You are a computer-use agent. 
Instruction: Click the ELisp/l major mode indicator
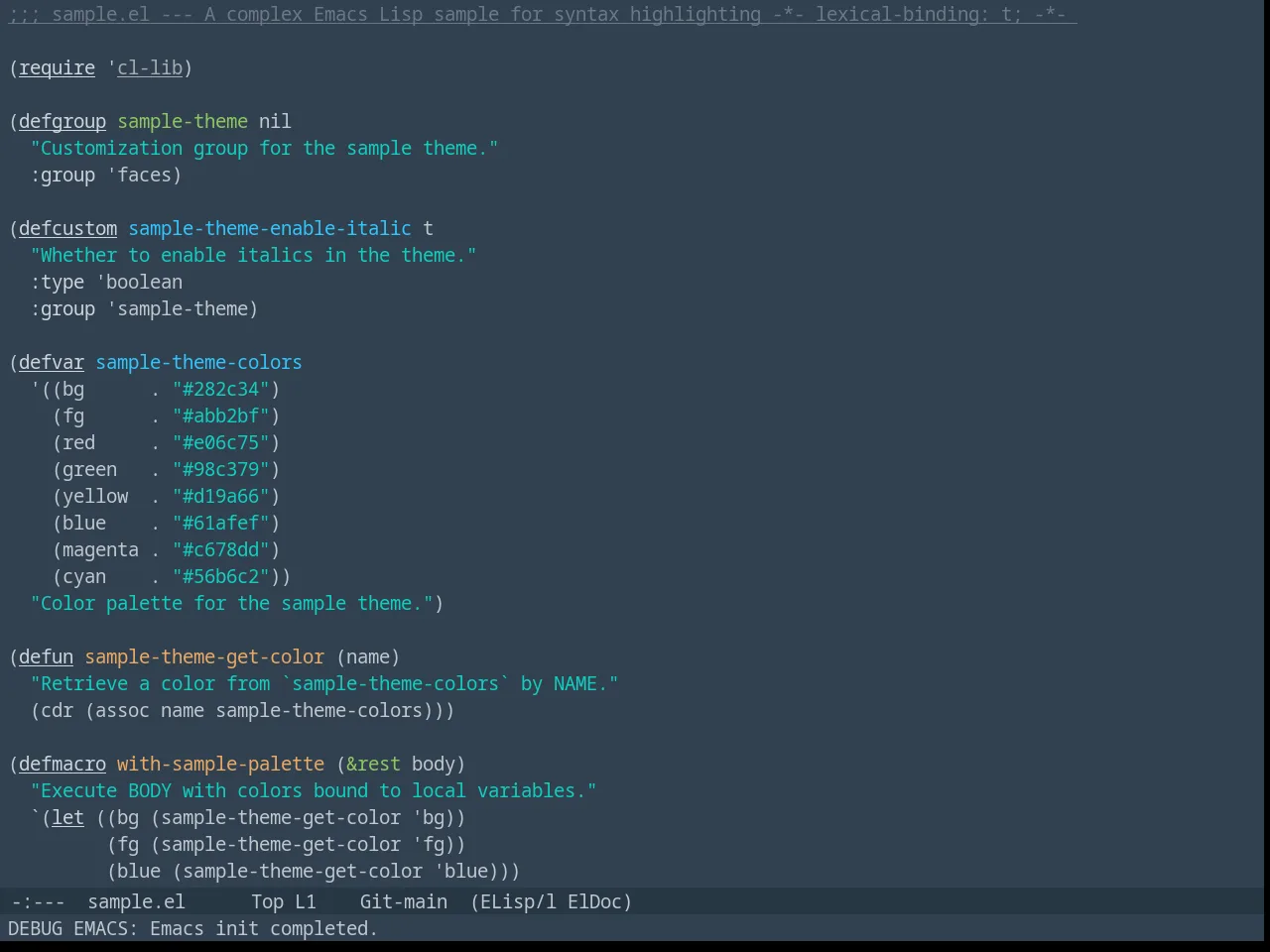coord(518,901)
